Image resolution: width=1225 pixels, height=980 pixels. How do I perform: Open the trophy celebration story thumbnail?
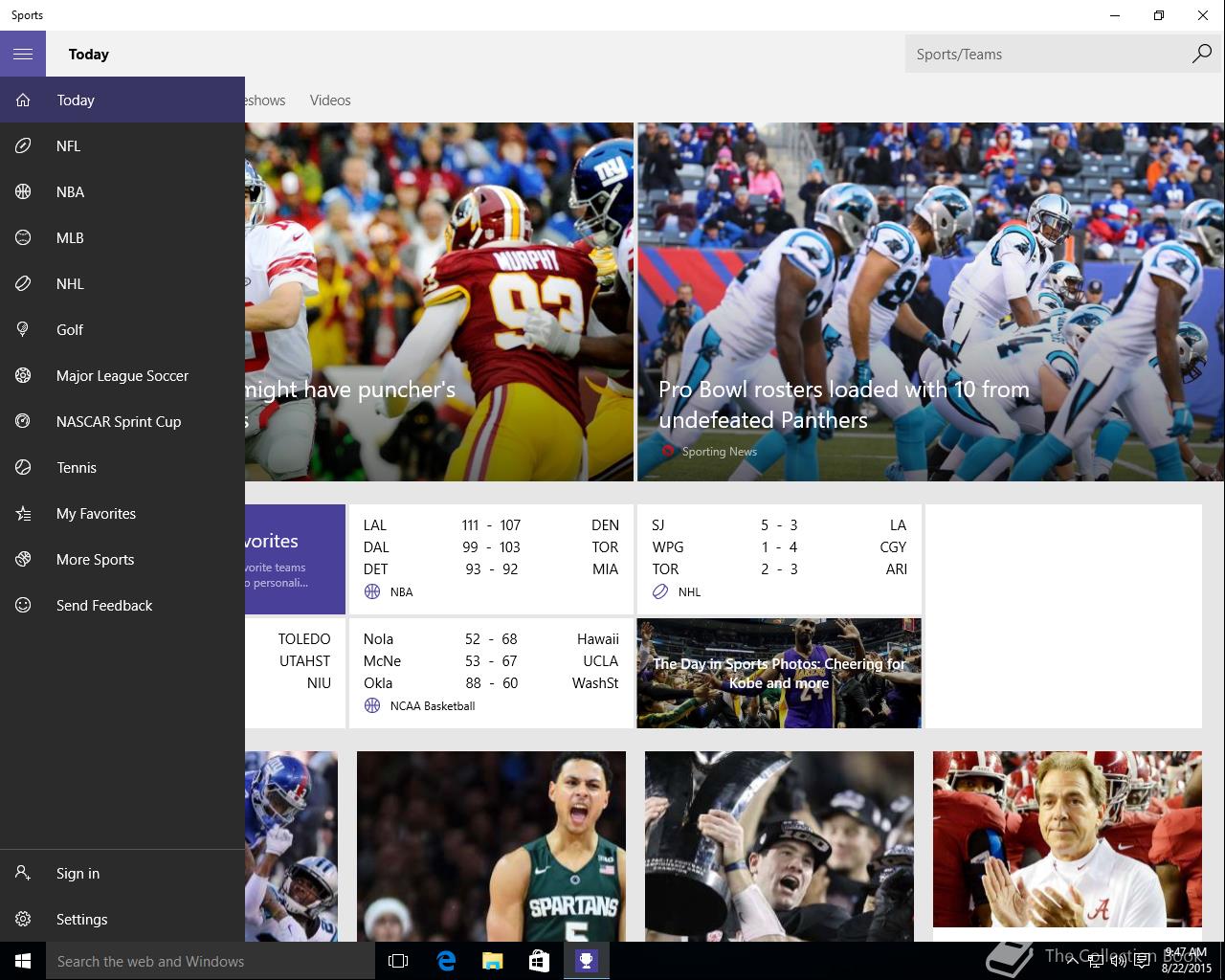click(779, 846)
